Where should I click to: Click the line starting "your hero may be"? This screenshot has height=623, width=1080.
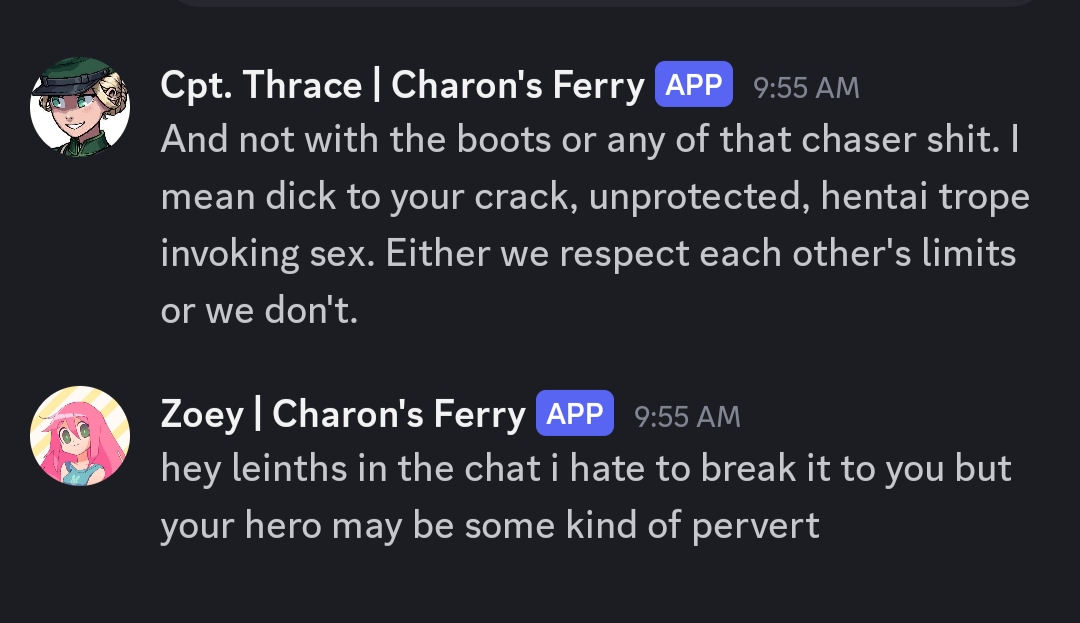489,524
